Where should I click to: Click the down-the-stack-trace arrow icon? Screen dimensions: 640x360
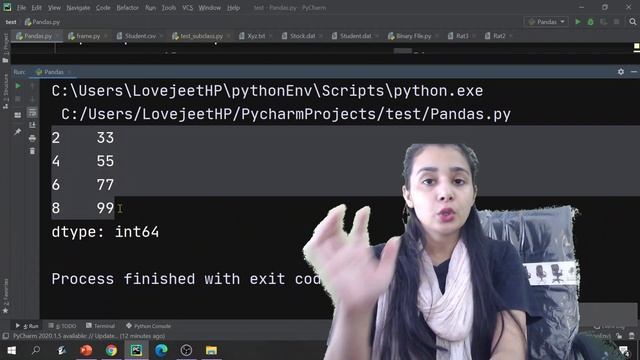(x=32, y=99)
